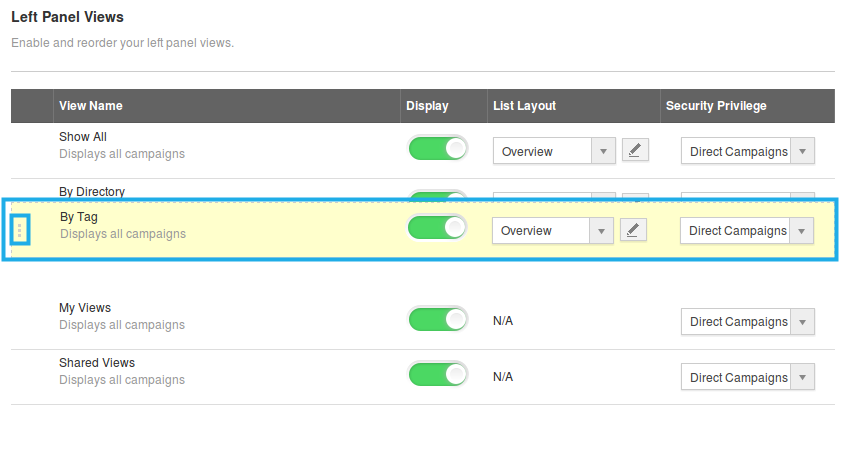The height and width of the screenshot is (449, 845).
Task: Click the pencil icon in By Tag row
Action: [x=633, y=230]
